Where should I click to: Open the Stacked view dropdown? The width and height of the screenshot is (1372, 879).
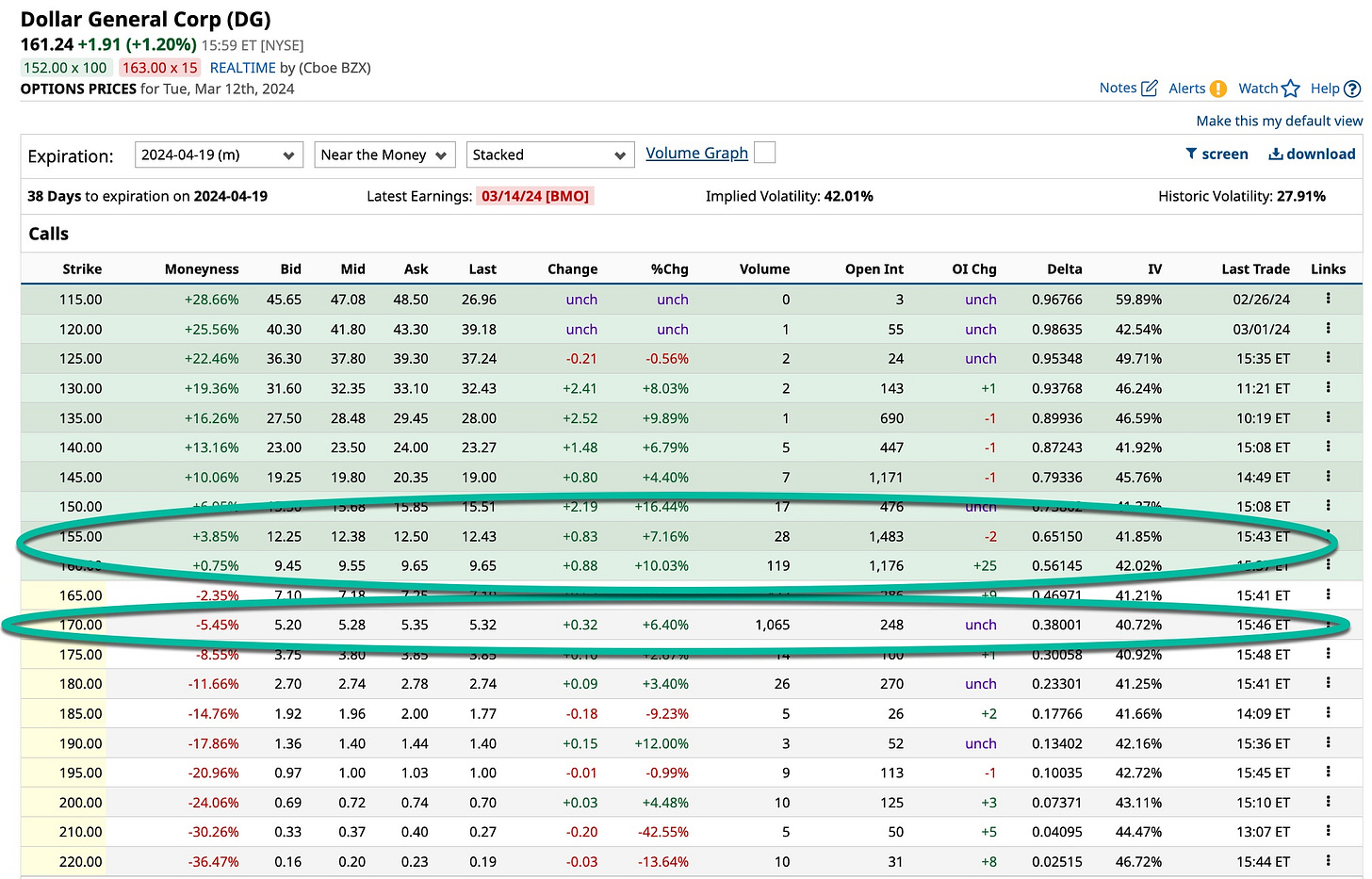tap(549, 155)
